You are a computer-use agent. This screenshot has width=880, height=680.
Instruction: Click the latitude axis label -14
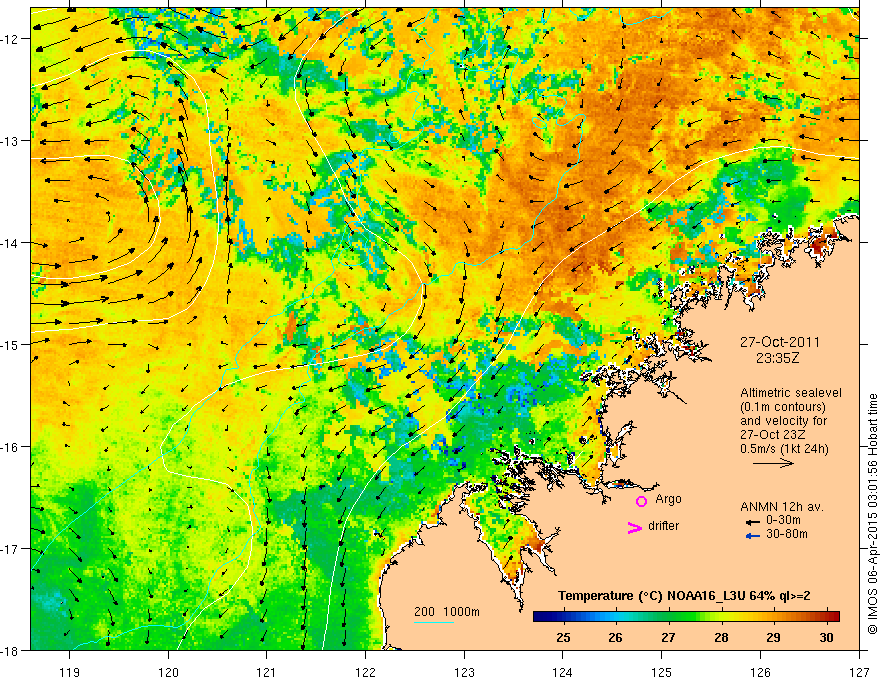pos(11,243)
